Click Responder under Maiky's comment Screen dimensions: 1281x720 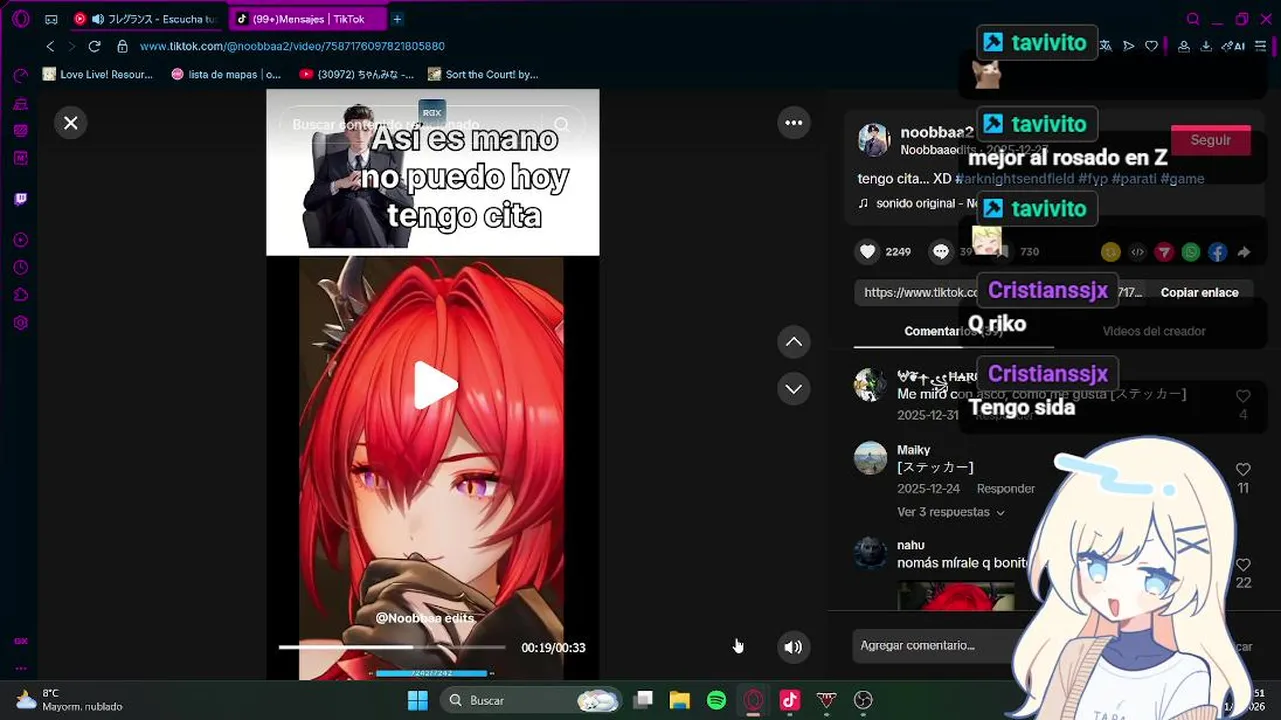pyautogui.click(x=1006, y=489)
